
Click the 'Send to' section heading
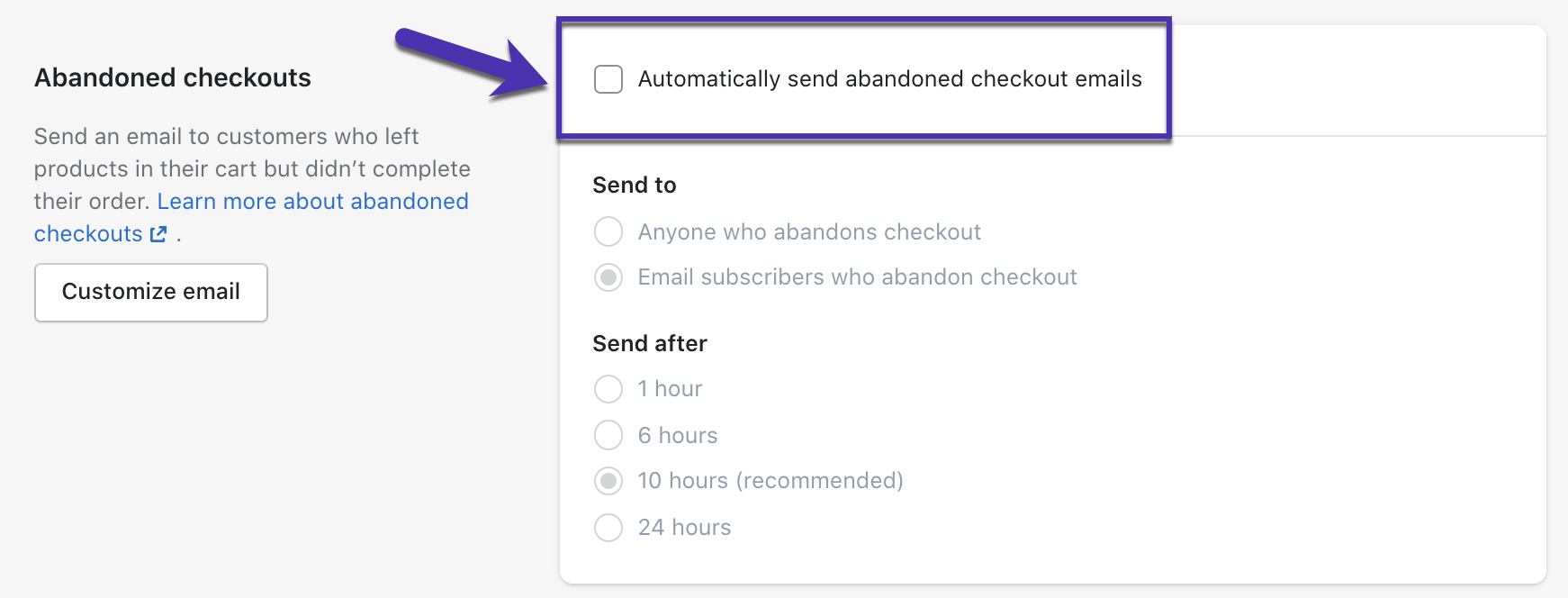(635, 185)
